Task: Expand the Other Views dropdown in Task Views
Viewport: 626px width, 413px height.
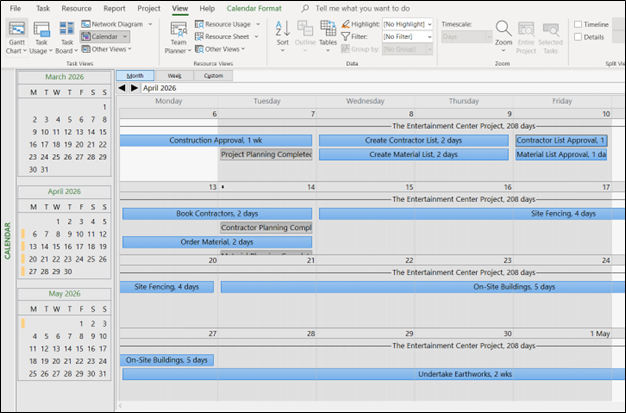Action: click(108, 49)
